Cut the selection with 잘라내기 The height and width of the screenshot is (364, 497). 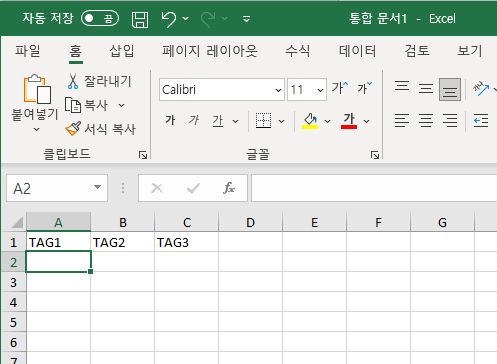[x=99, y=81]
